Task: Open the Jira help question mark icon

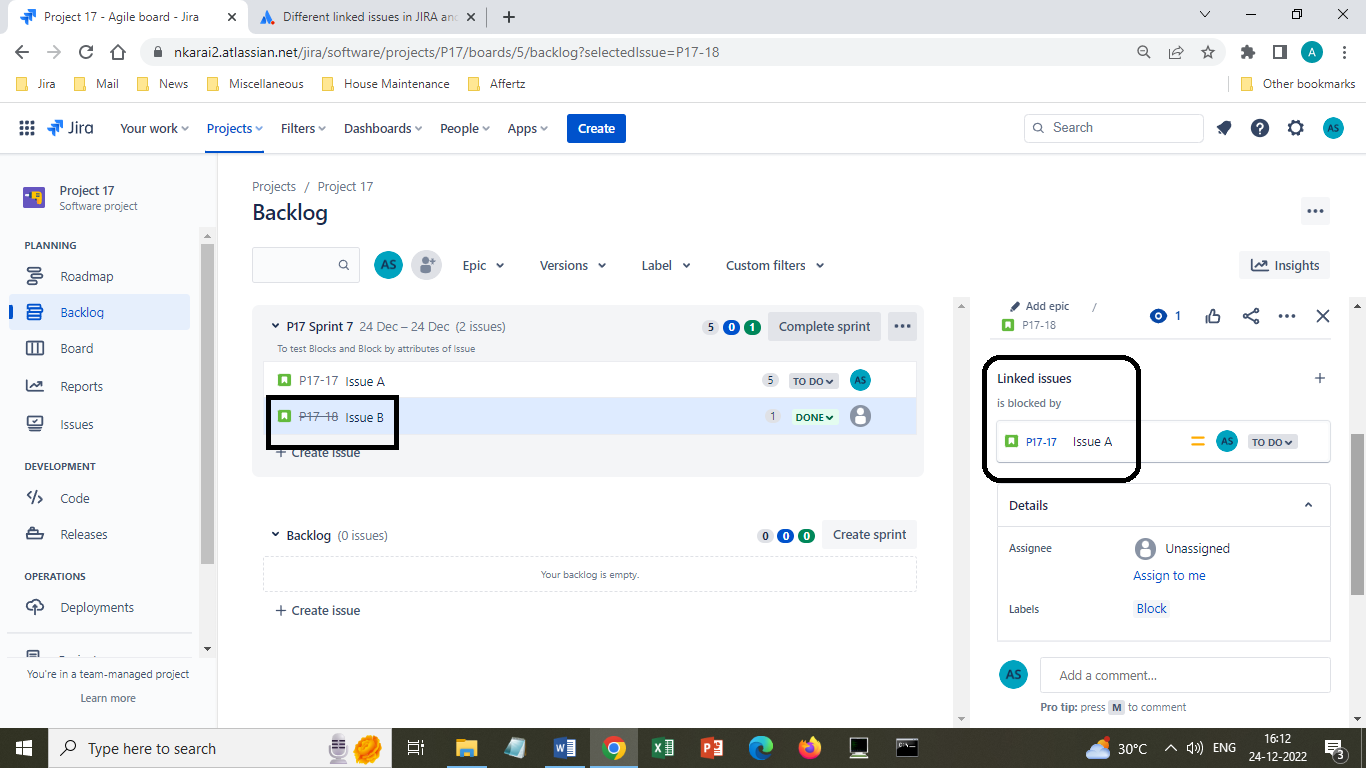Action: pos(1260,128)
